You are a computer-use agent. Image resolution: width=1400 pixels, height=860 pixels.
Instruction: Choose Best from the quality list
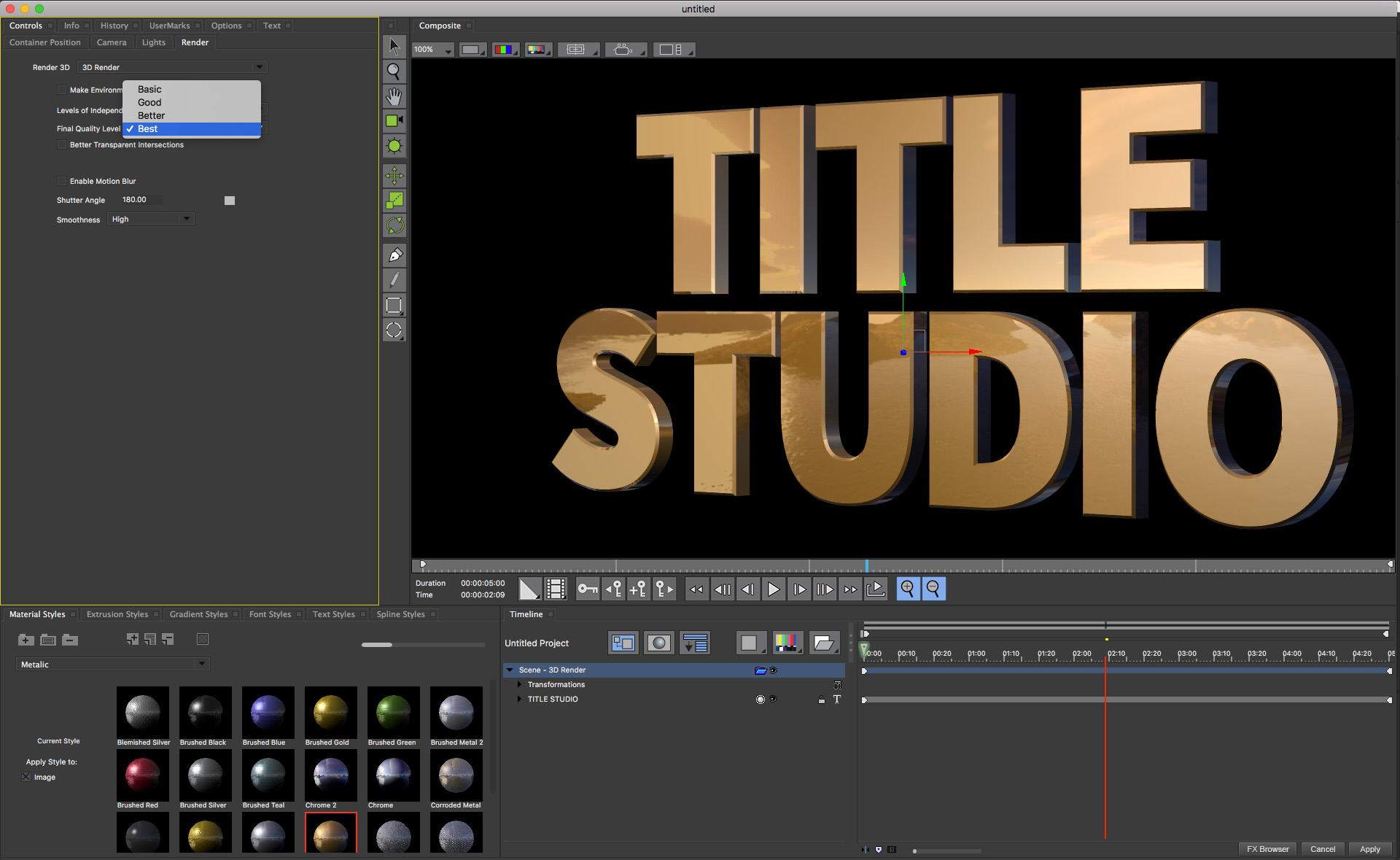click(x=147, y=128)
